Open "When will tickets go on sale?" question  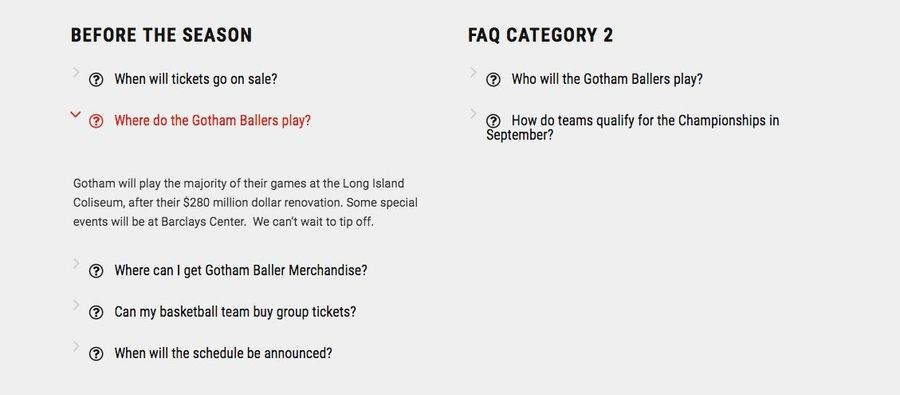coord(196,79)
